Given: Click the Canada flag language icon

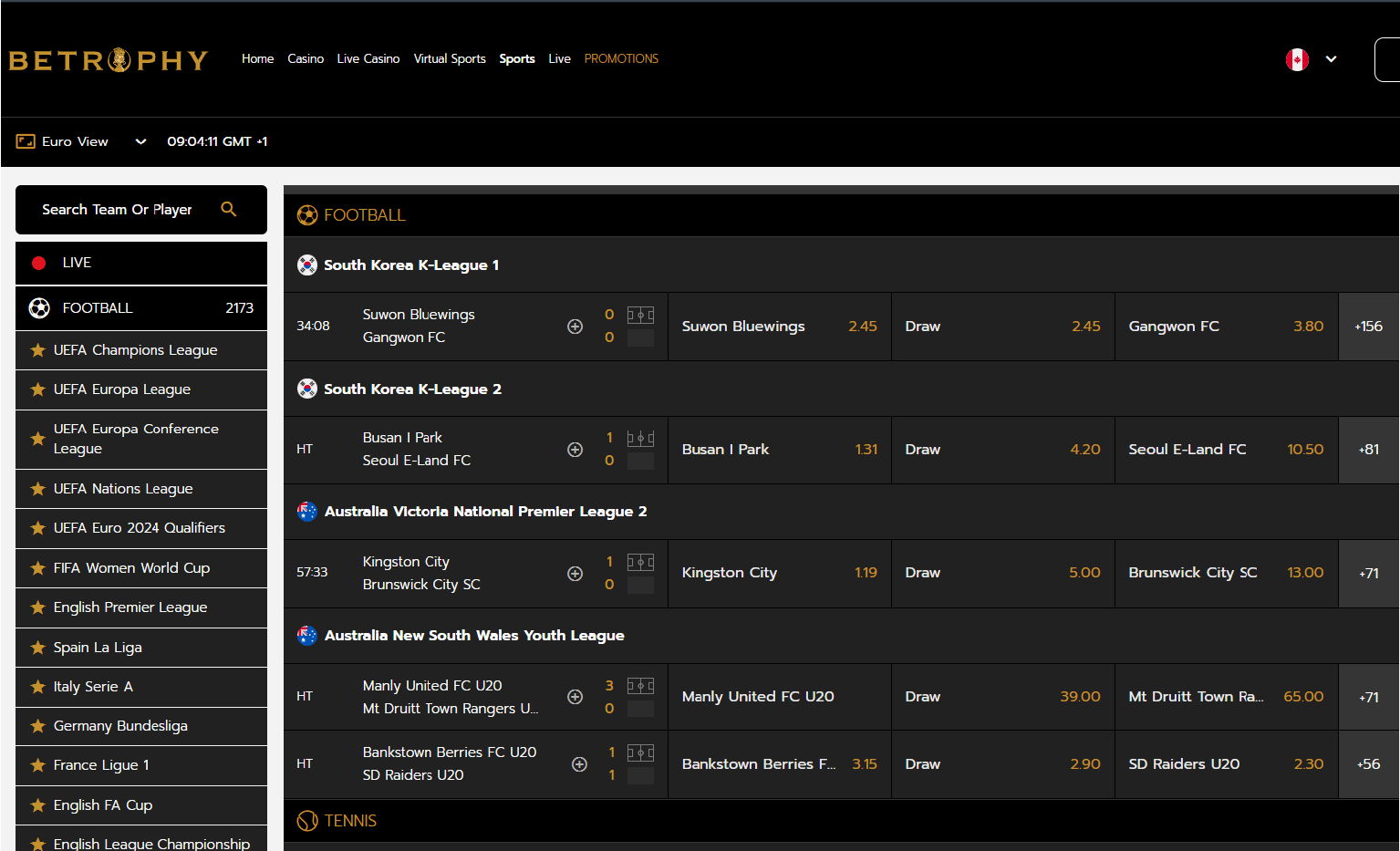Looking at the screenshot, I should click(x=1297, y=59).
